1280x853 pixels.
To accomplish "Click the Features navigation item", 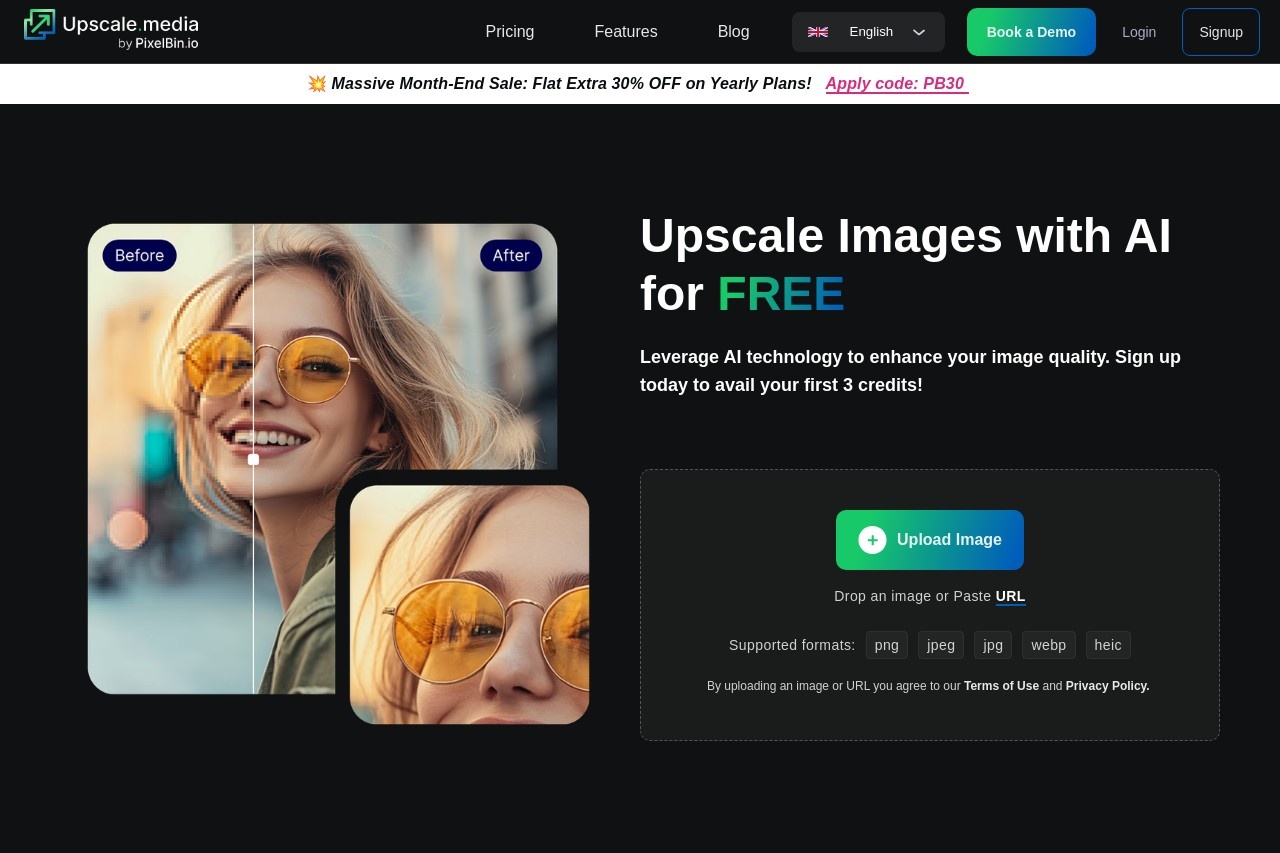I will (625, 31).
